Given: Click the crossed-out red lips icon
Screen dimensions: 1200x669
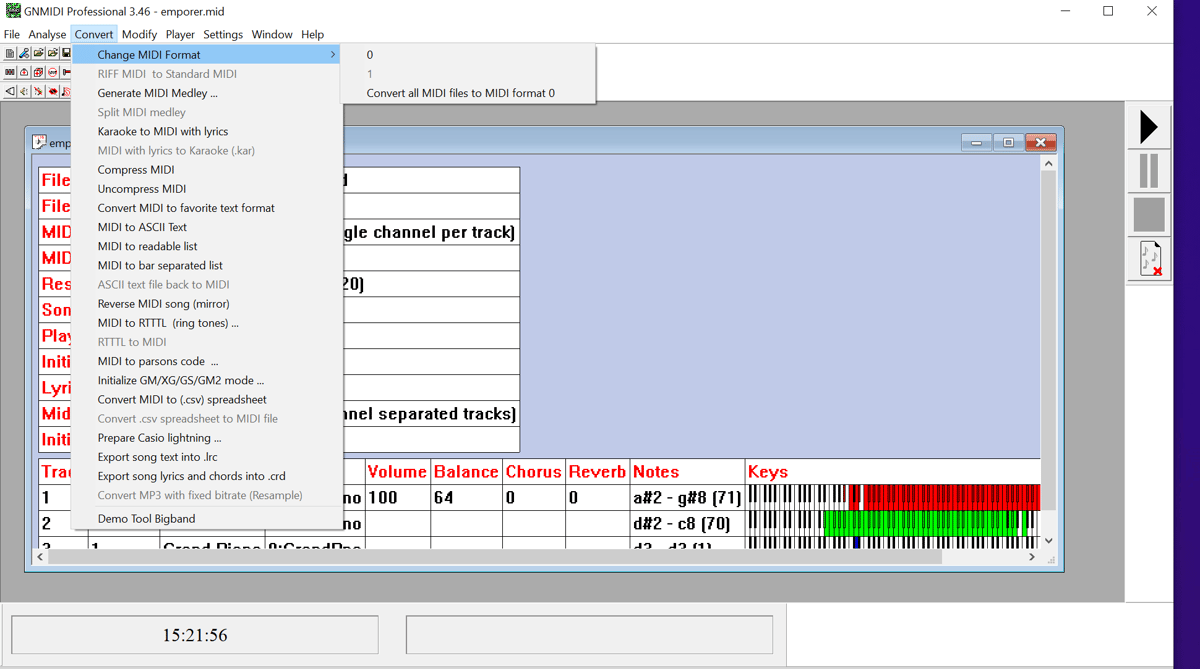Looking at the screenshot, I should 52,91.
